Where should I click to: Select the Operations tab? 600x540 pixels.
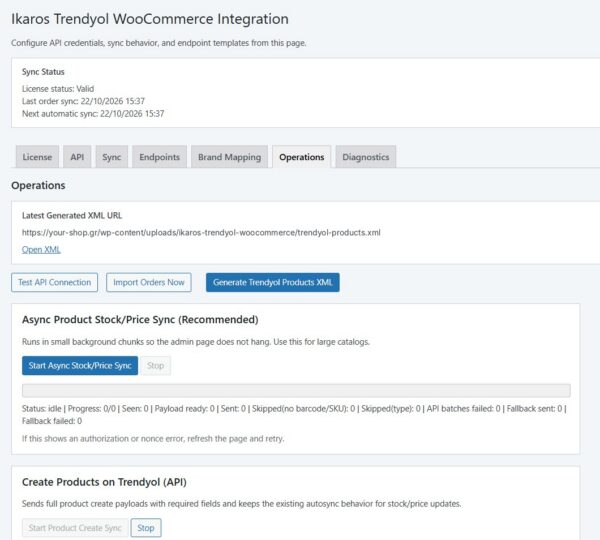pos(302,157)
